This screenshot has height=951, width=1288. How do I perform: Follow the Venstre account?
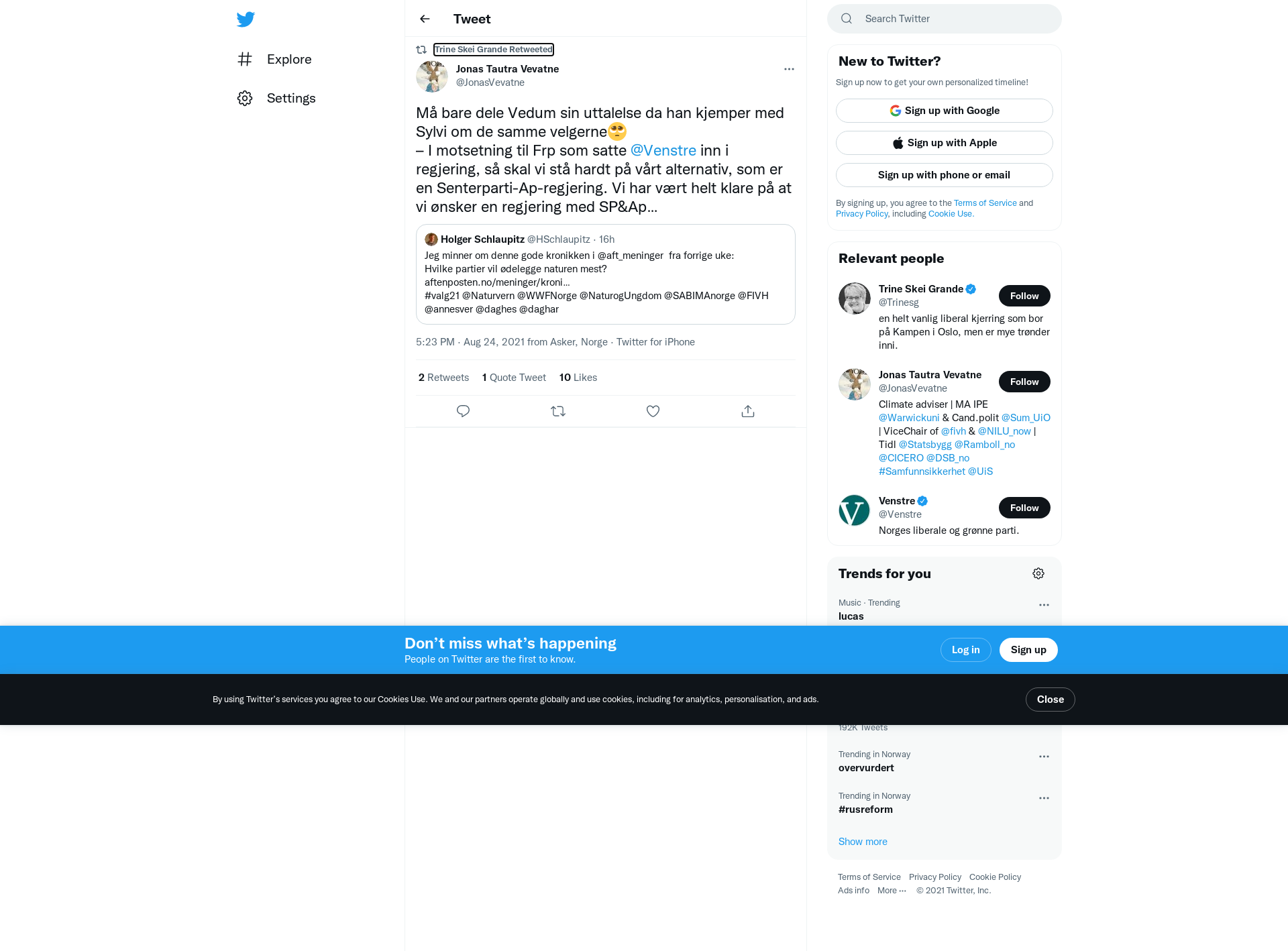pyautogui.click(x=1024, y=508)
